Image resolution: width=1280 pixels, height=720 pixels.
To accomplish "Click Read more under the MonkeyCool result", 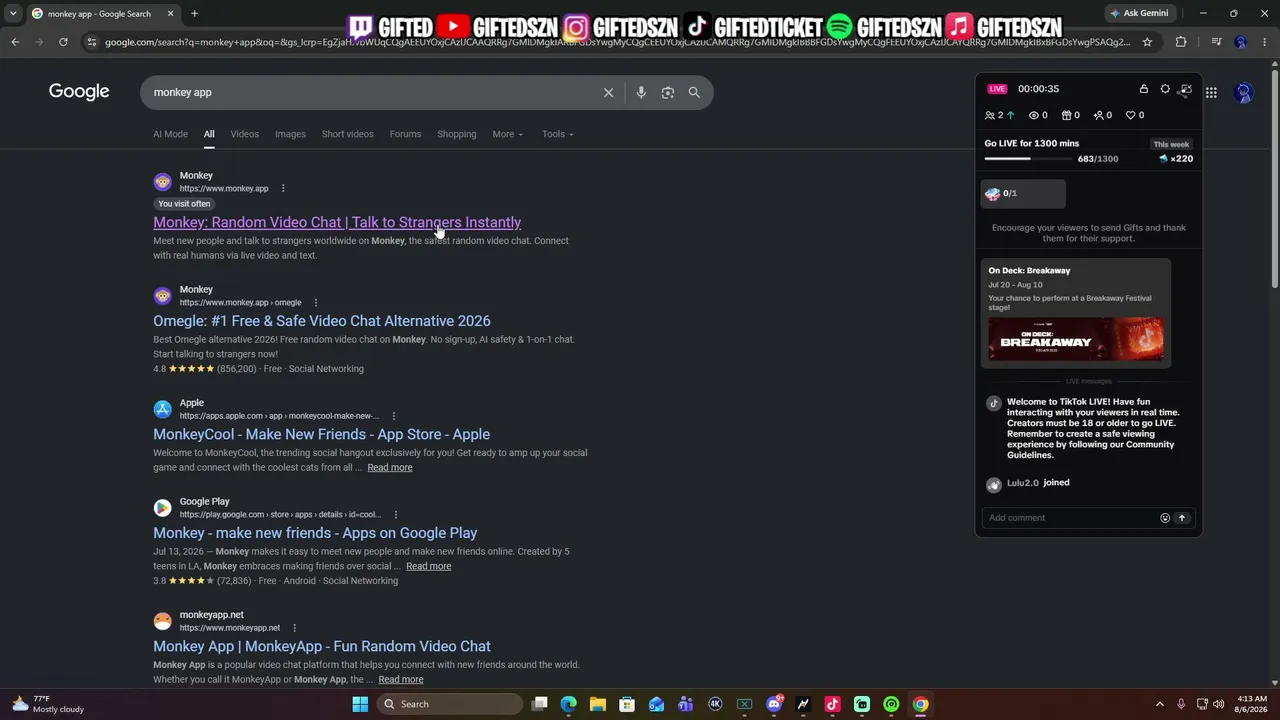I will (390, 468).
